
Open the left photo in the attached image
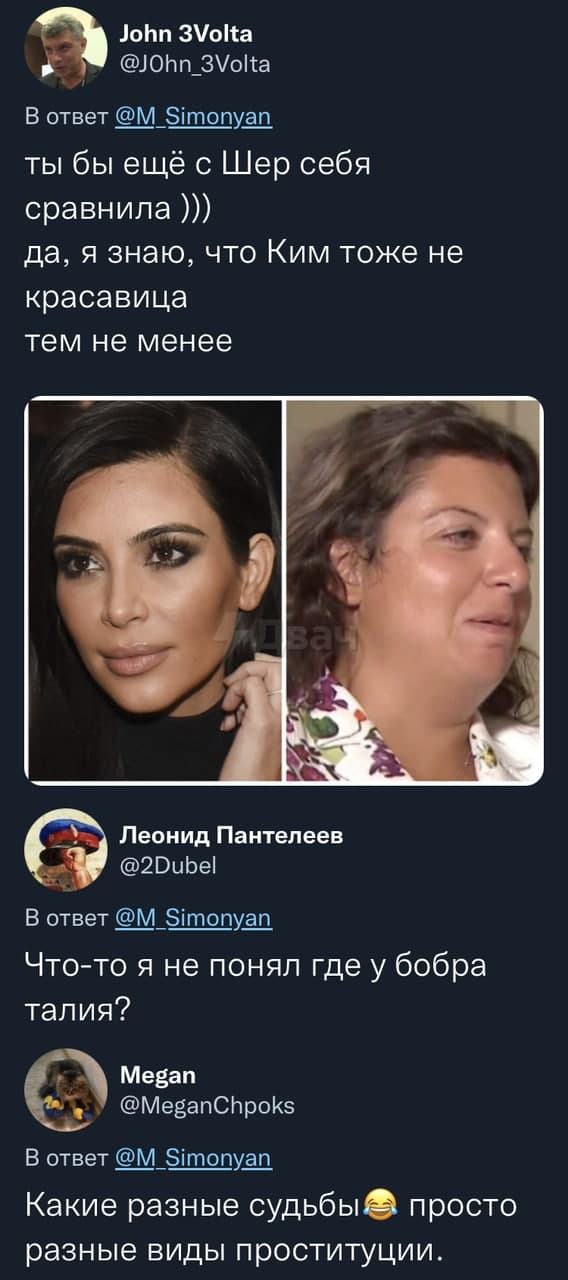tap(154, 590)
